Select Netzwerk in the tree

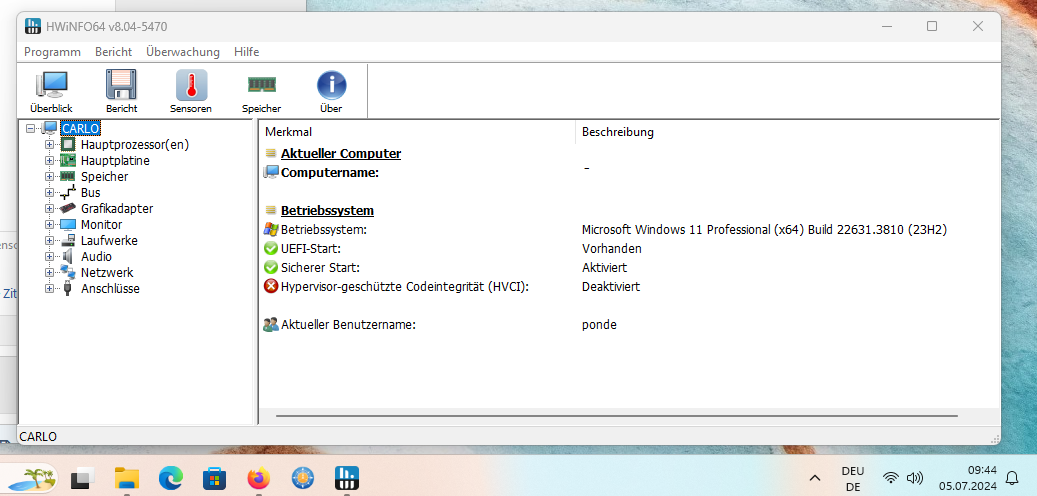107,272
